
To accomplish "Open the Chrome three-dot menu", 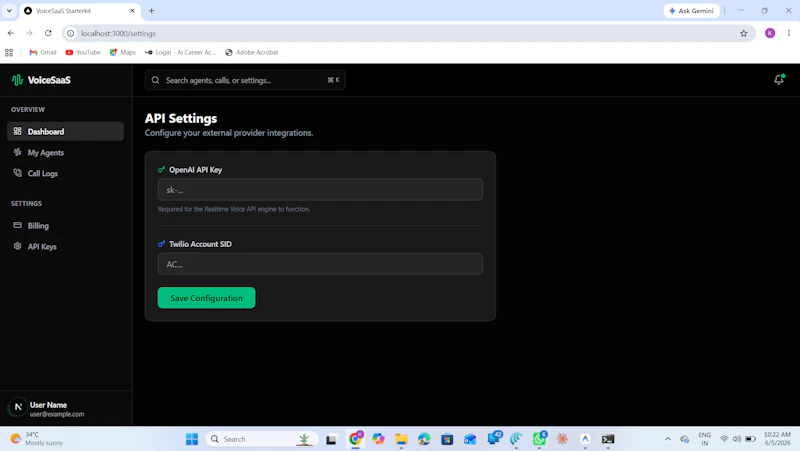I will click(789, 33).
